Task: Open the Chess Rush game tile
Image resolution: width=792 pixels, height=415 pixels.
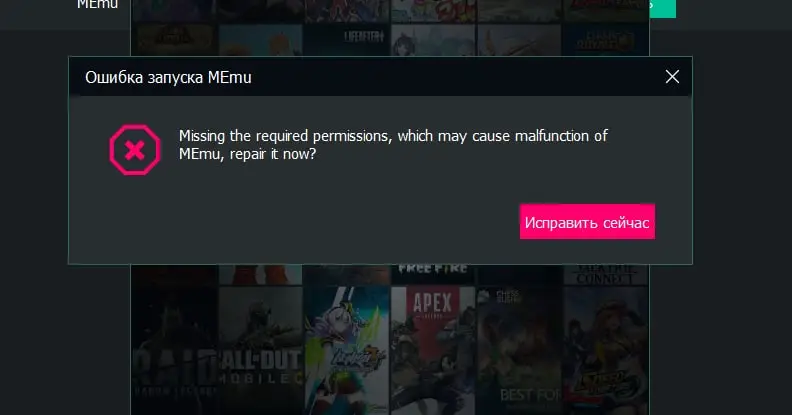Action: click(519, 350)
